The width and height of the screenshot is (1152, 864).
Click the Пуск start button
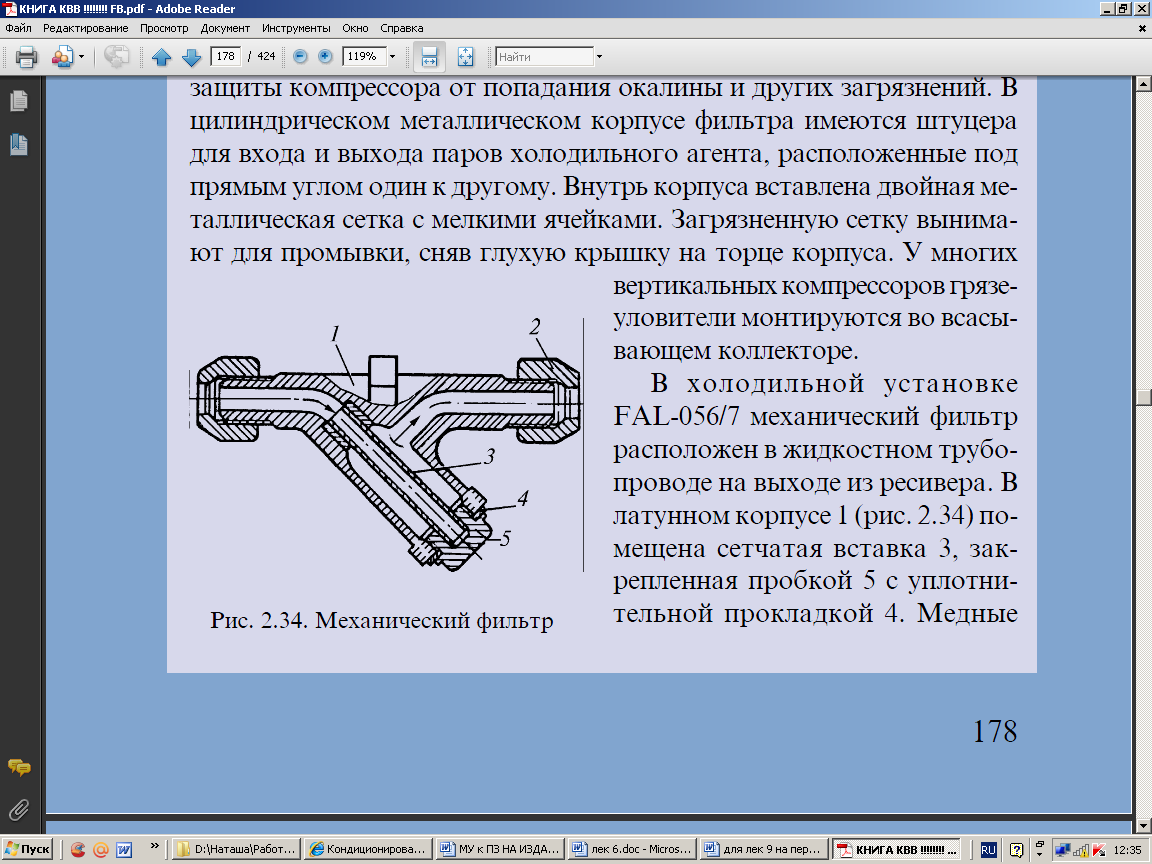point(27,849)
